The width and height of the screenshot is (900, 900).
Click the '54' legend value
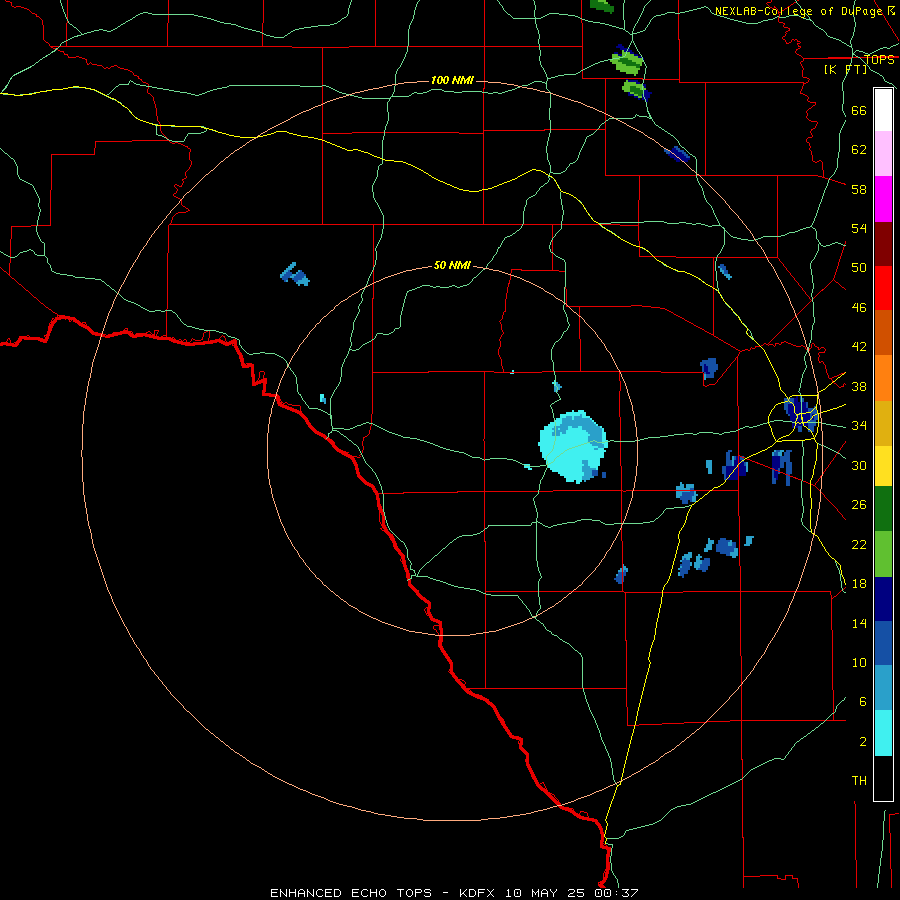coord(859,228)
